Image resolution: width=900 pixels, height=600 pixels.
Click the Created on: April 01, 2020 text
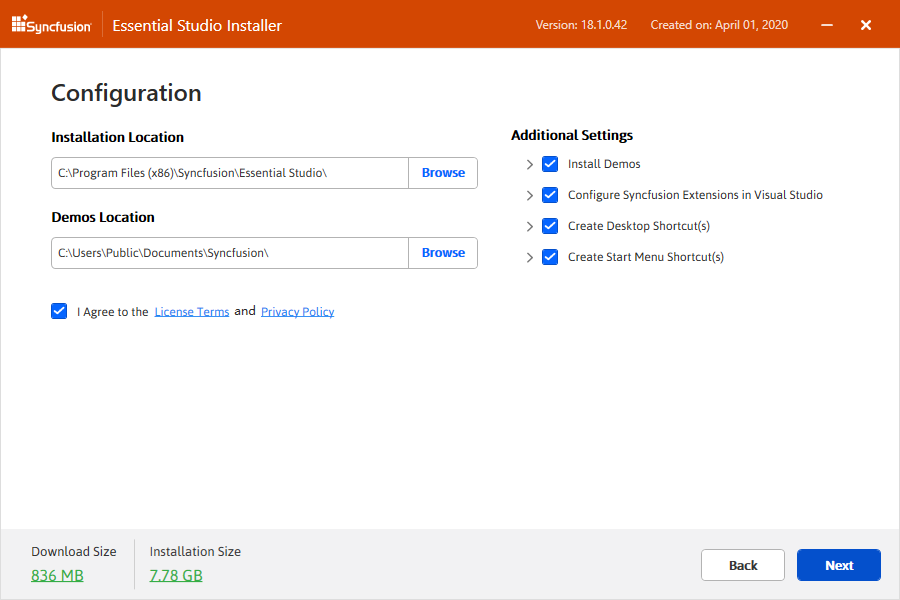(719, 25)
